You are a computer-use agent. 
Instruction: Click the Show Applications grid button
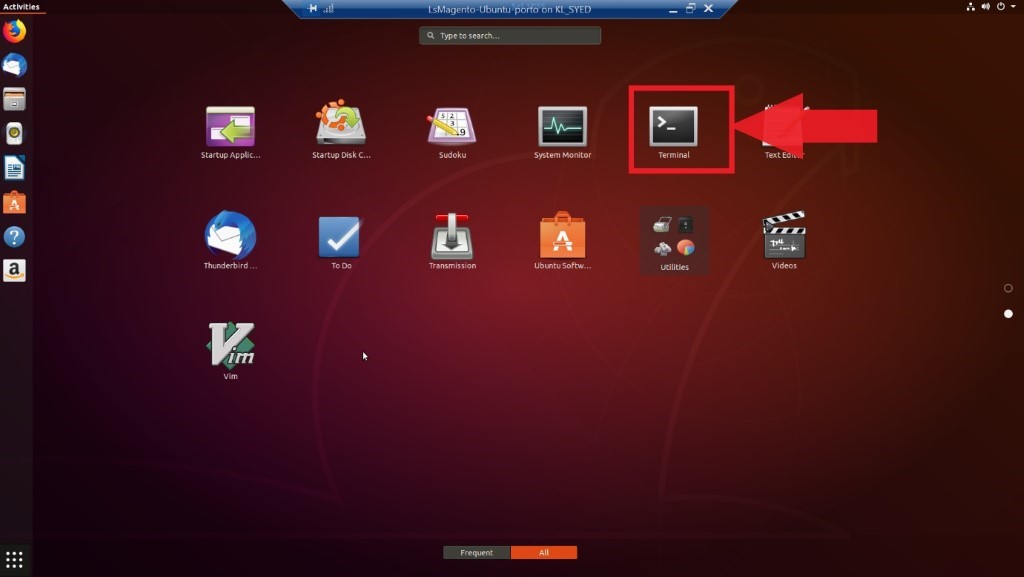point(14,559)
